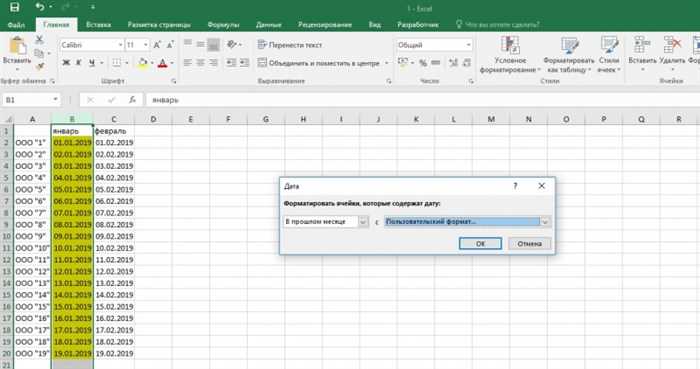Viewport: 700px width, 369px height.
Task: Click the red font color button
Action: (162, 63)
